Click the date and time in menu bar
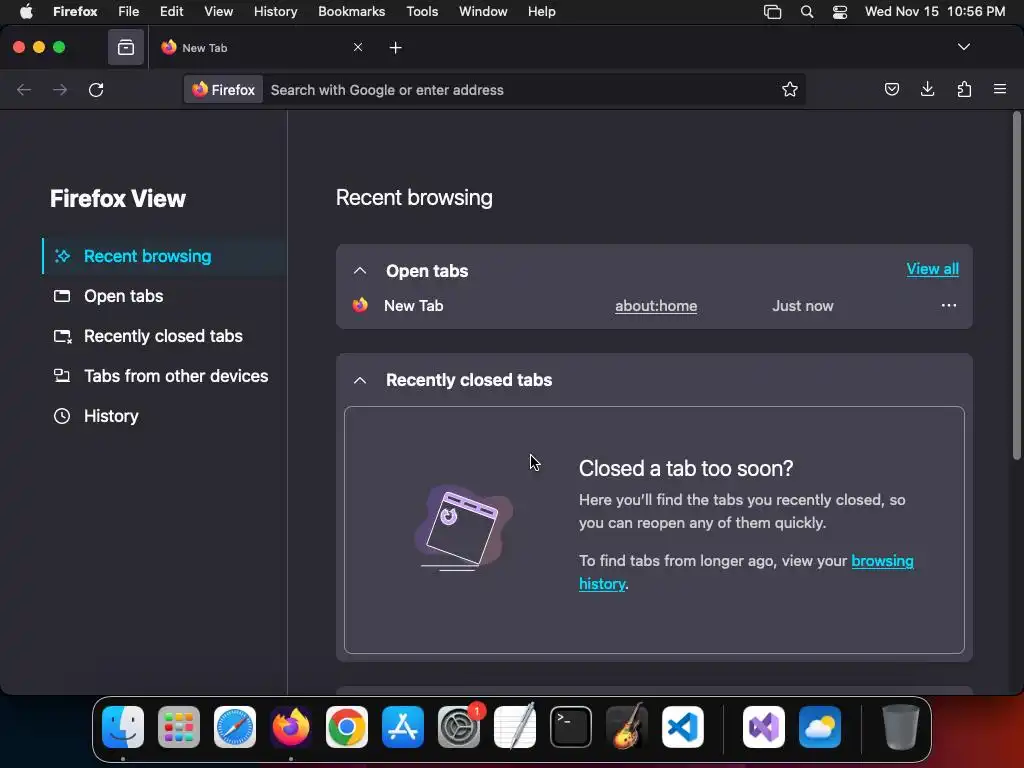The height and width of the screenshot is (768, 1024). [x=935, y=12]
